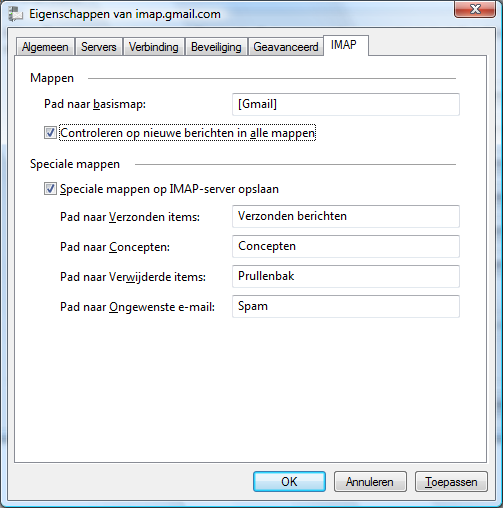Open the Servers tab
Image resolution: width=503 pixels, height=508 pixels.
(99, 47)
